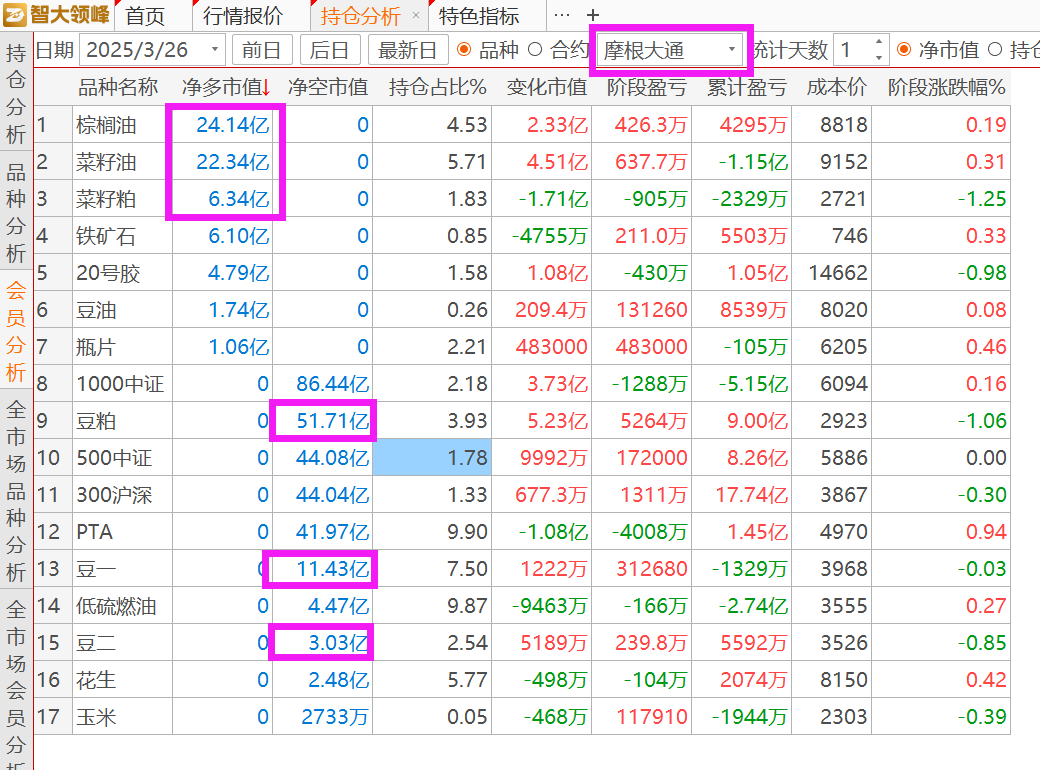The height and width of the screenshot is (770, 1040).
Task: Sort by the 累计盈亏 column header
Action: (747, 87)
